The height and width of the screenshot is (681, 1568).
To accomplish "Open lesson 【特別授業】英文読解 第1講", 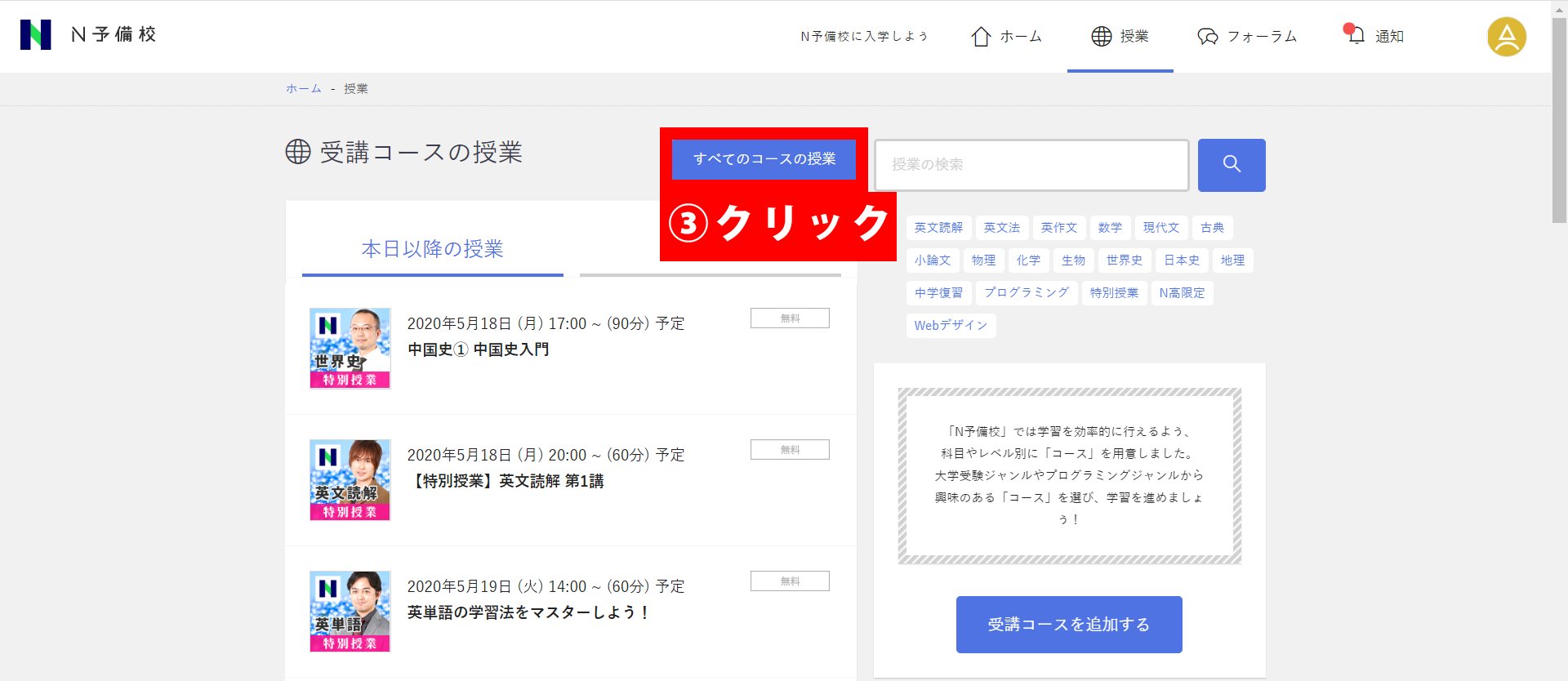I will [x=506, y=481].
